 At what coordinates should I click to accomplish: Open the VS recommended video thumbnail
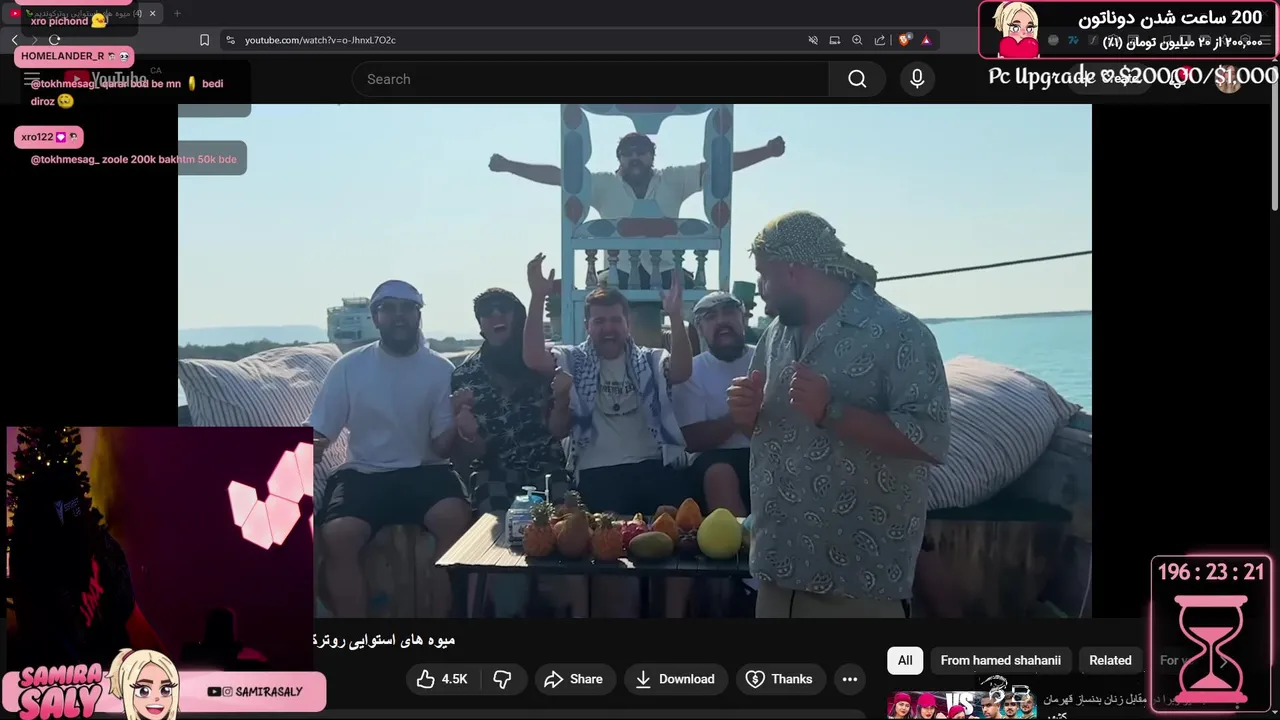point(962,704)
